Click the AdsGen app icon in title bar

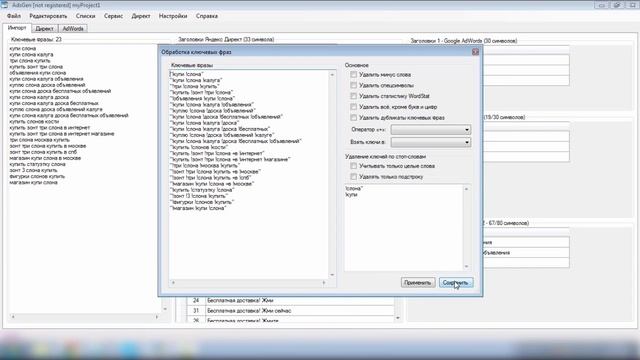pos(4,5)
